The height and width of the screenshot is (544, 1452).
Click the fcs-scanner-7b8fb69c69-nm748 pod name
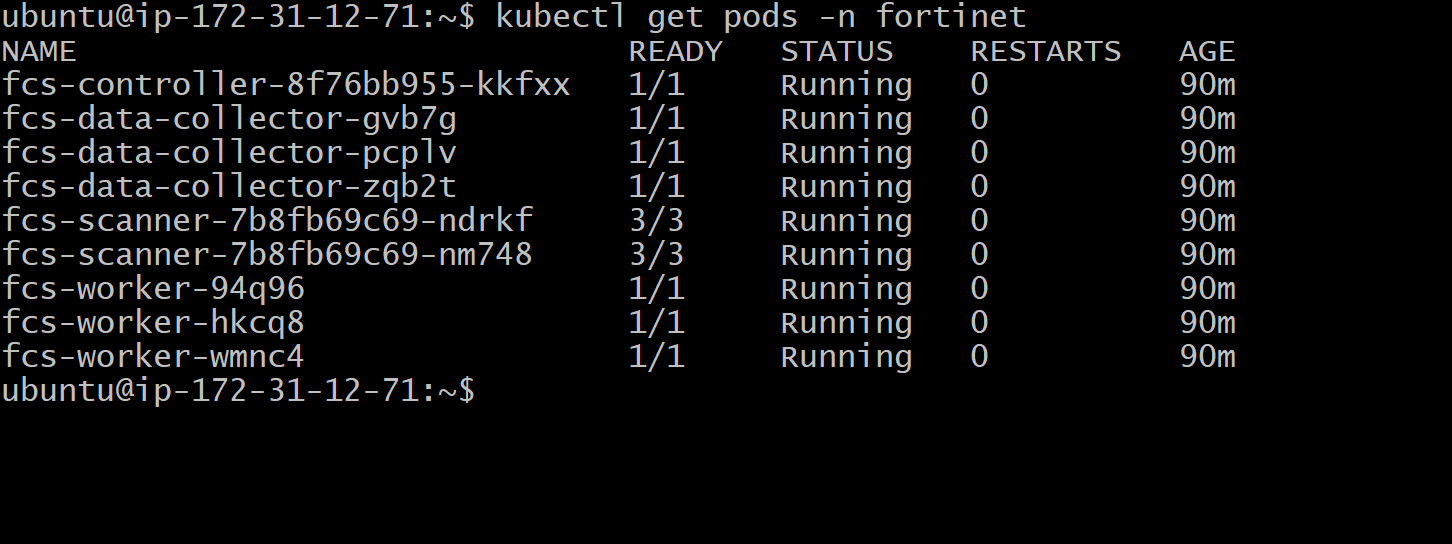pyautogui.click(x=267, y=255)
